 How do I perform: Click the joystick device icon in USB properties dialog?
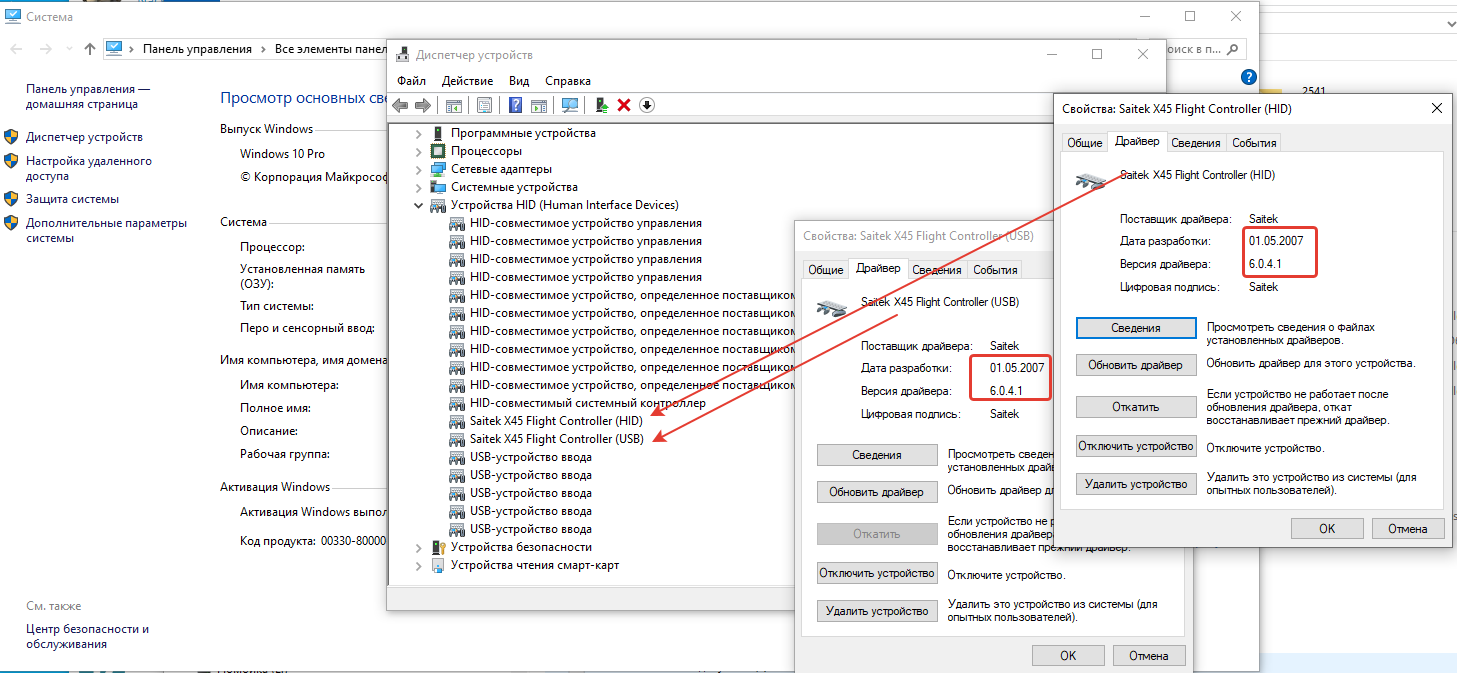(x=833, y=307)
